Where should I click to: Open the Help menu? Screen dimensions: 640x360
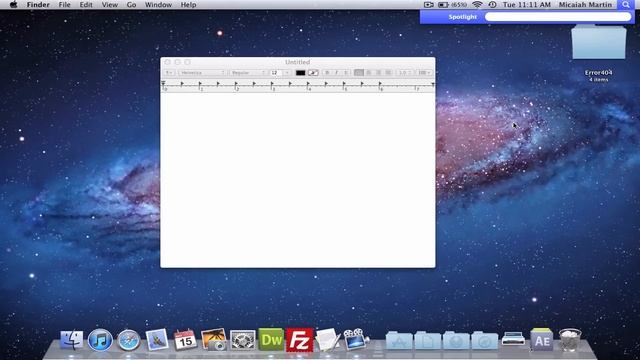pos(188,5)
